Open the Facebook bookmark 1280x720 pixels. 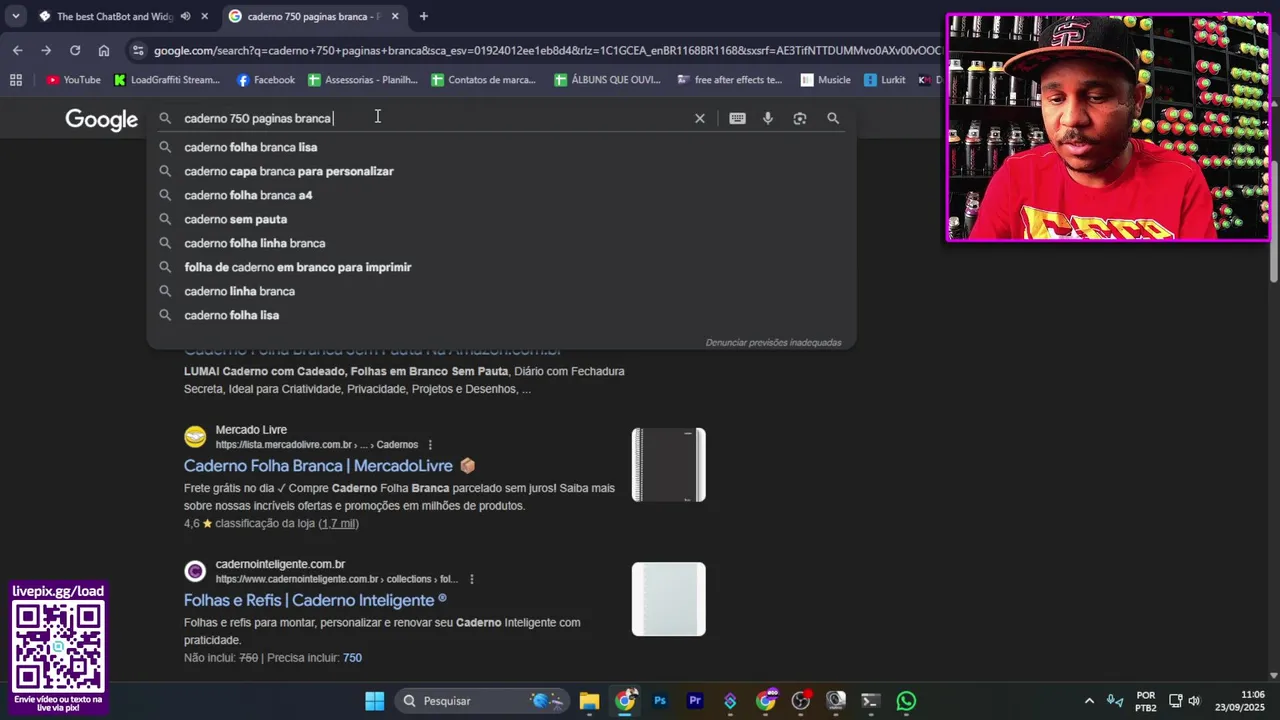click(265, 80)
